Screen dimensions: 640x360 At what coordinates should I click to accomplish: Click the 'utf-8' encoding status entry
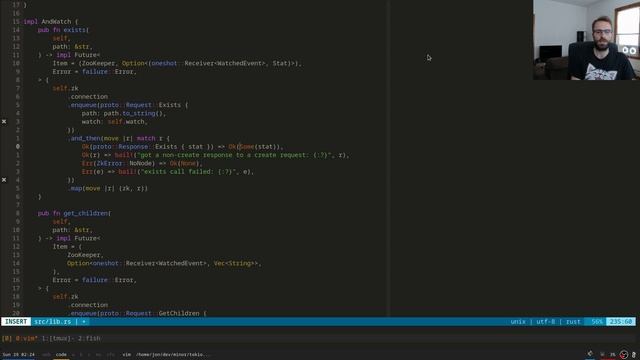(x=545, y=322)
